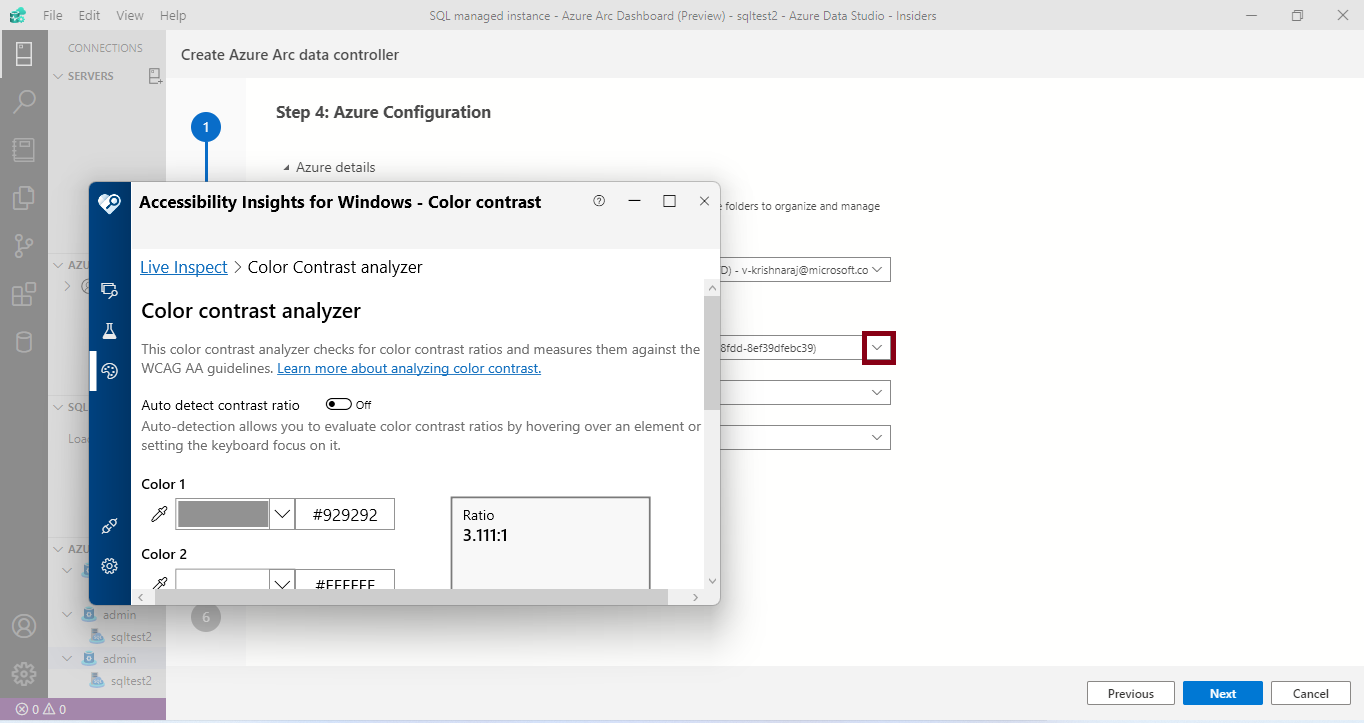1364x723 pixels.
Task: Open the Color 1 swatch dropdown
Action: tap(281, 514)
